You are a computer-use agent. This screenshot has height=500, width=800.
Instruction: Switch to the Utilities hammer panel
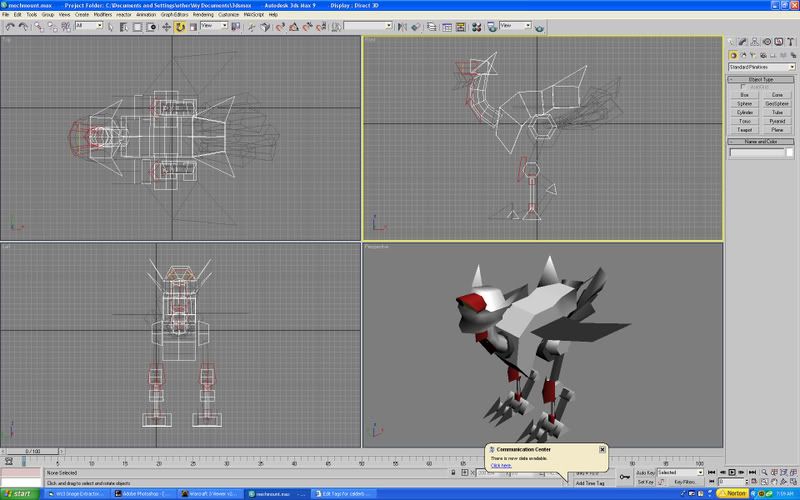pos(790,42)
